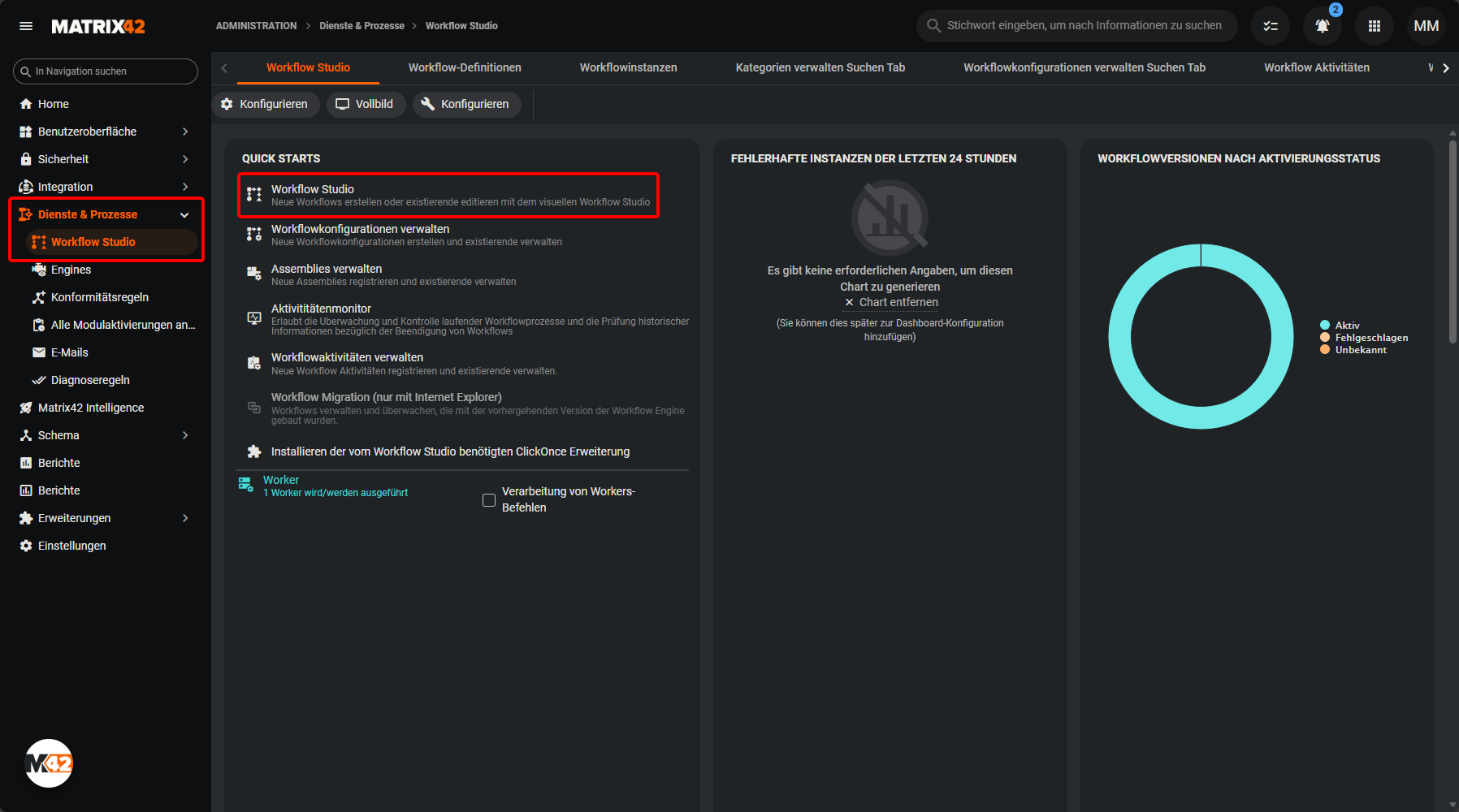This screenshot has height=812, width=1459.
Task: Click the task checklist icon in header
Action: (x=1270, y=26)
